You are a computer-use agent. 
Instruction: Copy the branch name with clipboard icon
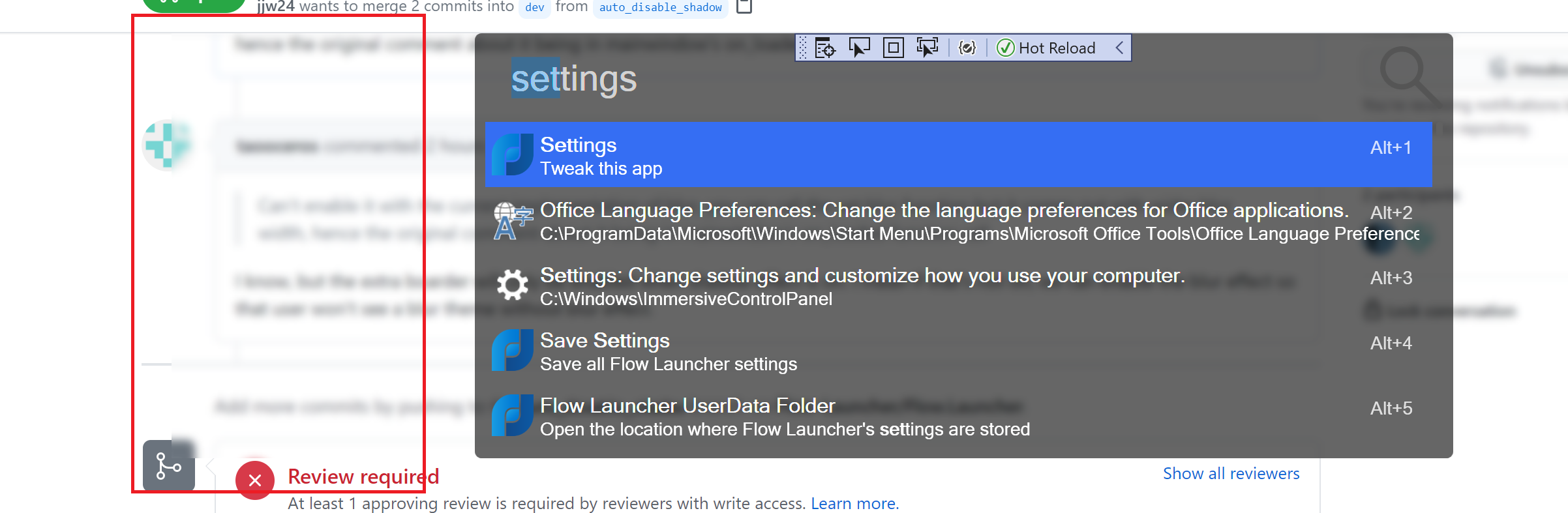pyautogui.click(x=744, y=7)
